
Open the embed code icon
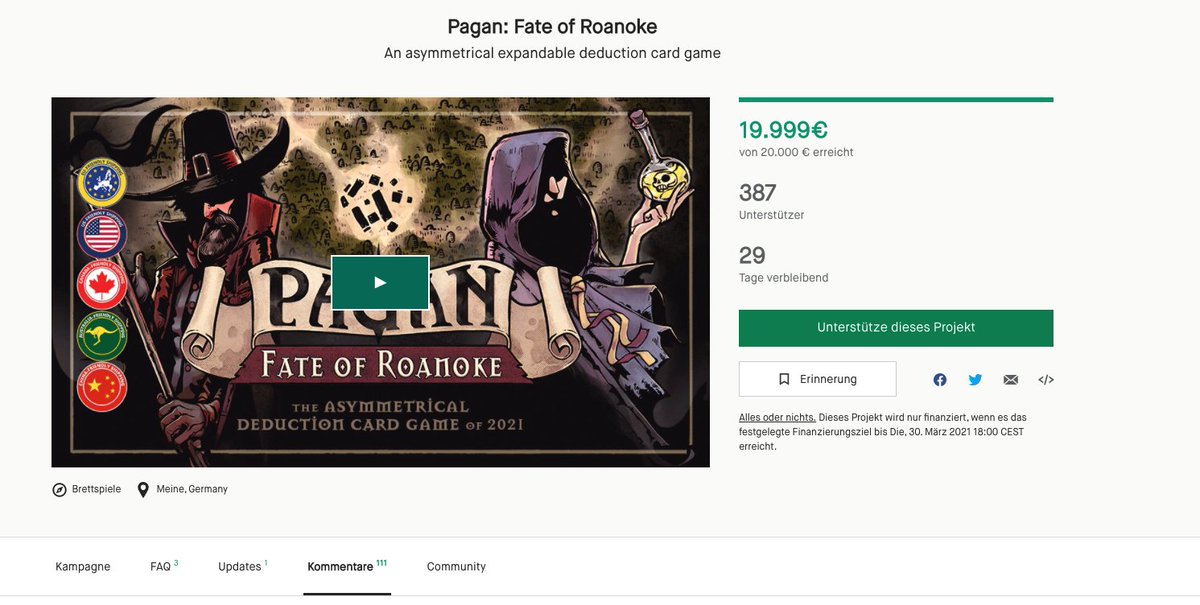1046,380
